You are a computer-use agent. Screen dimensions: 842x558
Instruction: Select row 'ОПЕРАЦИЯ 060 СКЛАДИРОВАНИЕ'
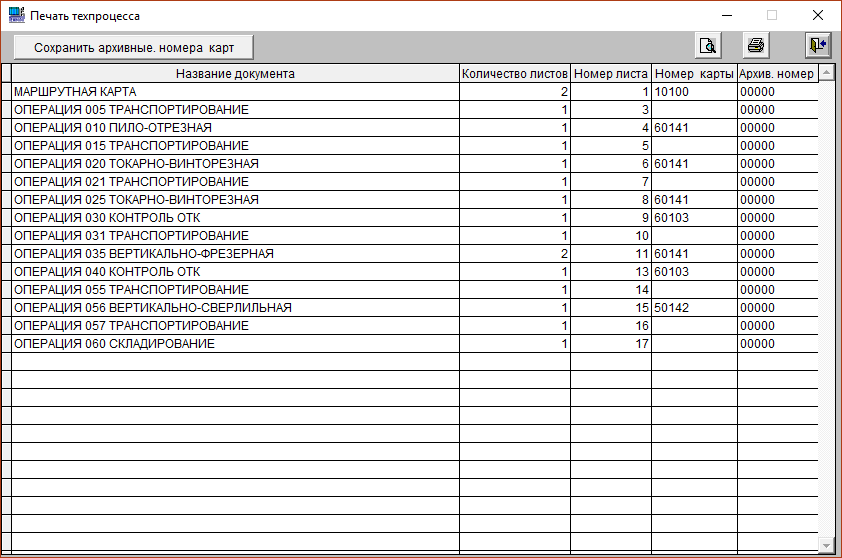[x=235, y=344]
